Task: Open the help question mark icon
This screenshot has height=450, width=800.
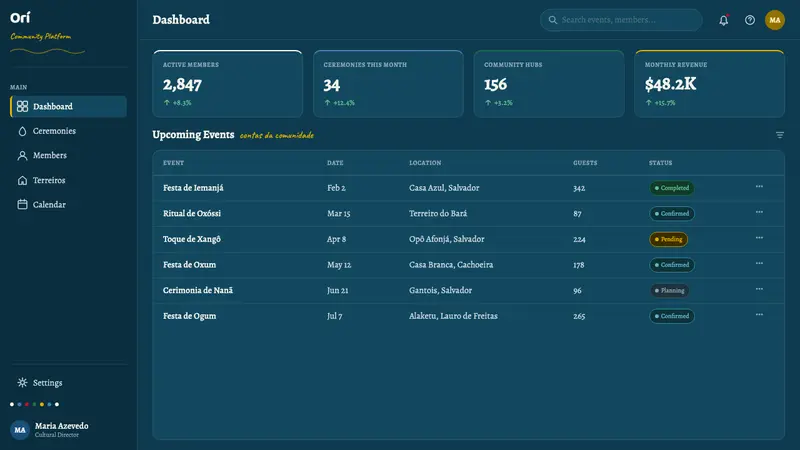Action: click(x=749, y=20)
